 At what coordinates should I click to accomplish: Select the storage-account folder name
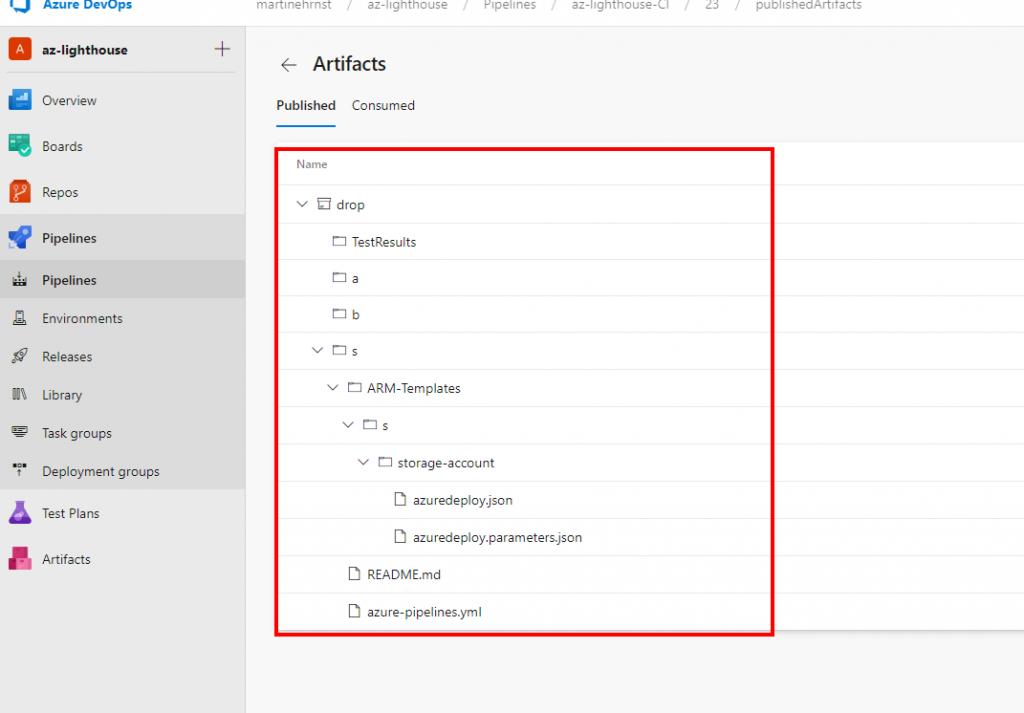[446, 462]
